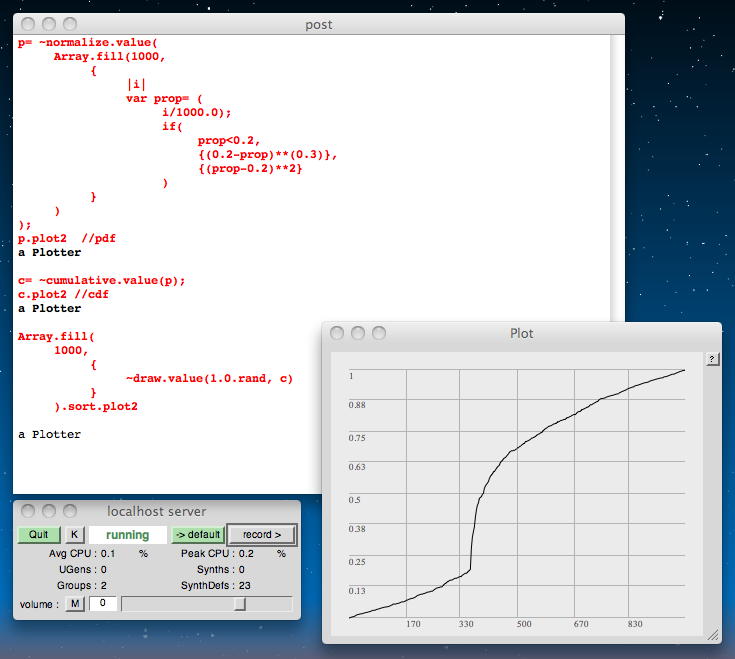Click the volume number box
The image size is (735, 659).
pyautogui.click(x=103, y=604)
